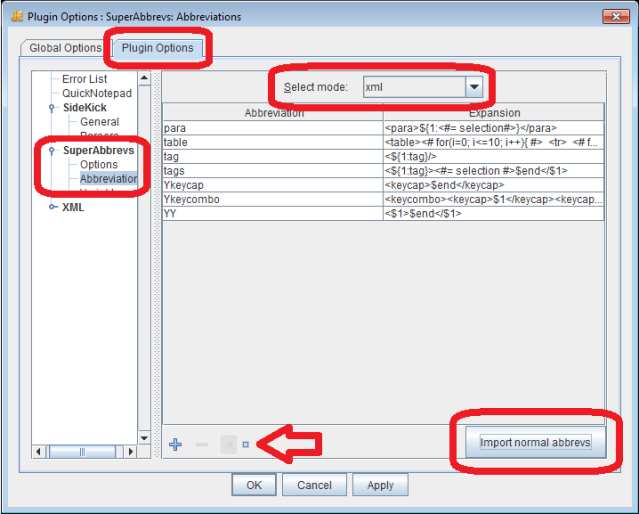Click the horizontal scrollbar thumb of the tree
The width and height of the screenshot is (639, 514).
coord(82,452)
